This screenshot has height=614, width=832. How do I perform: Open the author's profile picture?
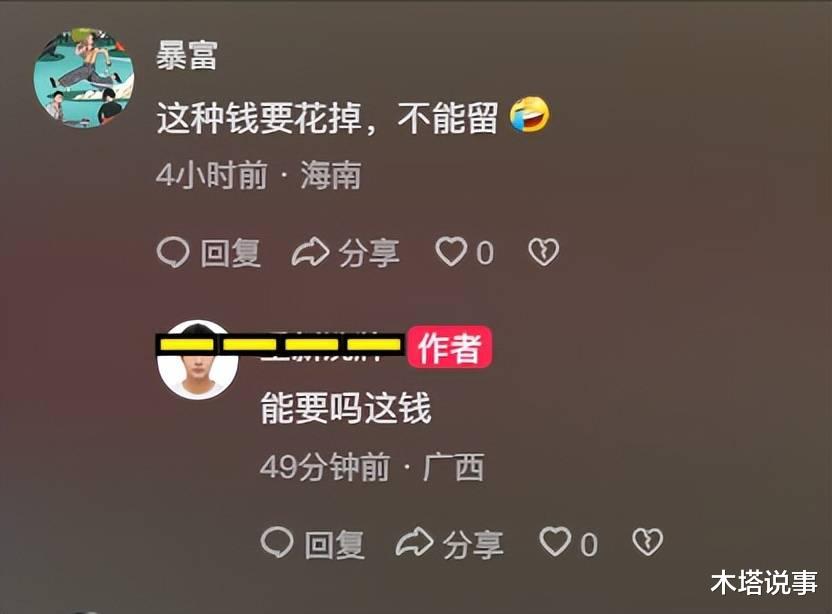[197, 360]
